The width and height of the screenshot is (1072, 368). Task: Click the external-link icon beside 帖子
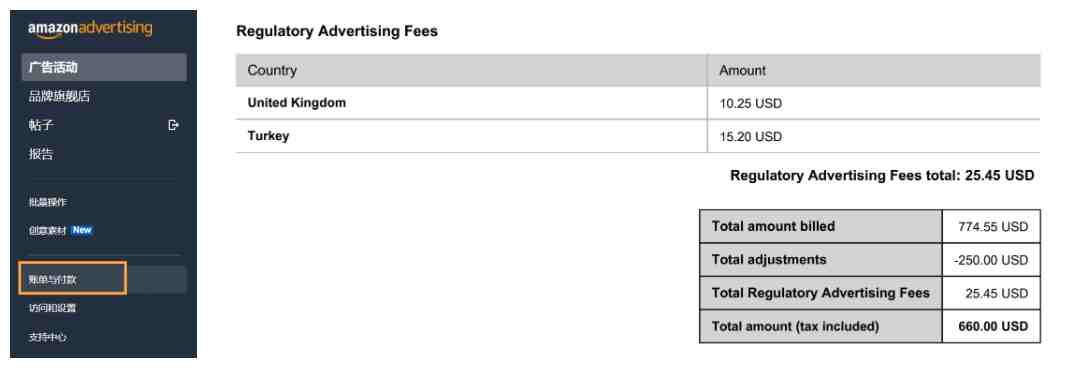click(x=174, y=125)
